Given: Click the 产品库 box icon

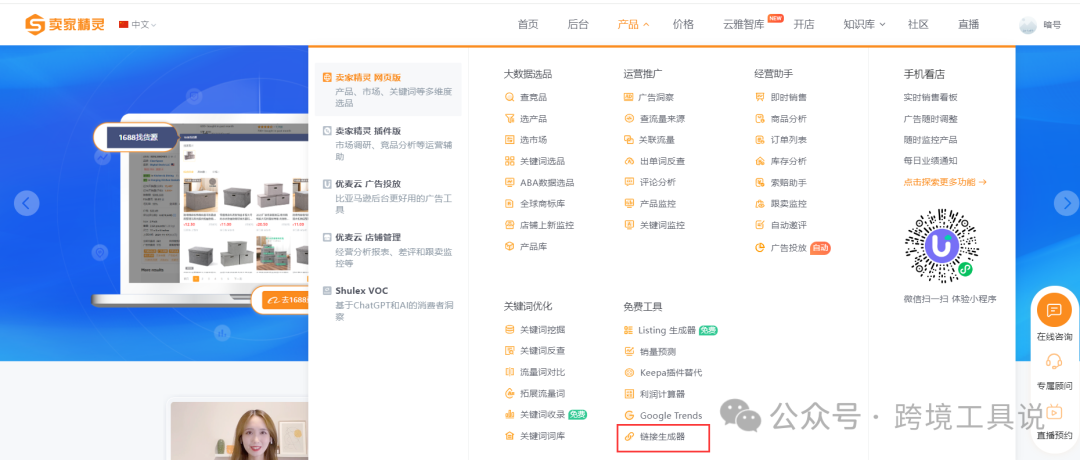Looking at the screenshot, I should pyautogui.click(x=510, y=247).
